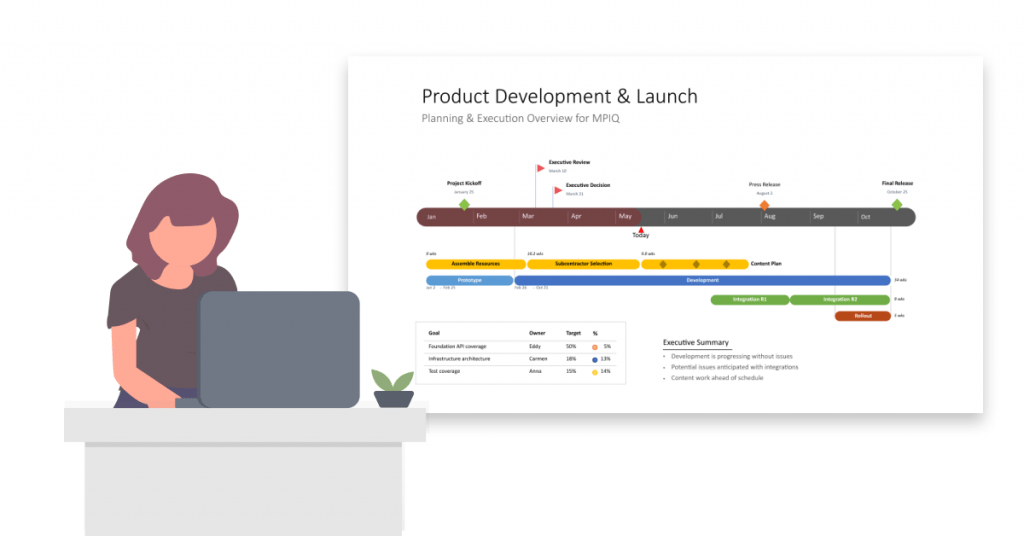Click the Product Development & Launch title
This screenshot has height=536, width=1024.
(559, 97)
